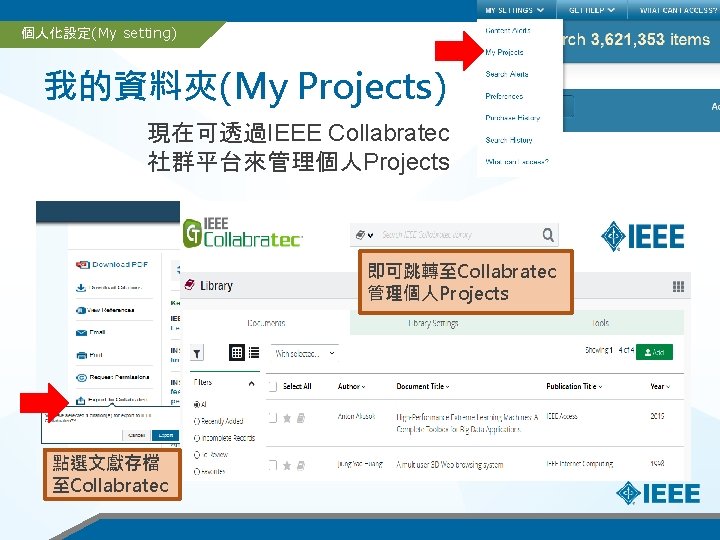
Task: Click the Email envelope icon
Action: click(81, 332)
